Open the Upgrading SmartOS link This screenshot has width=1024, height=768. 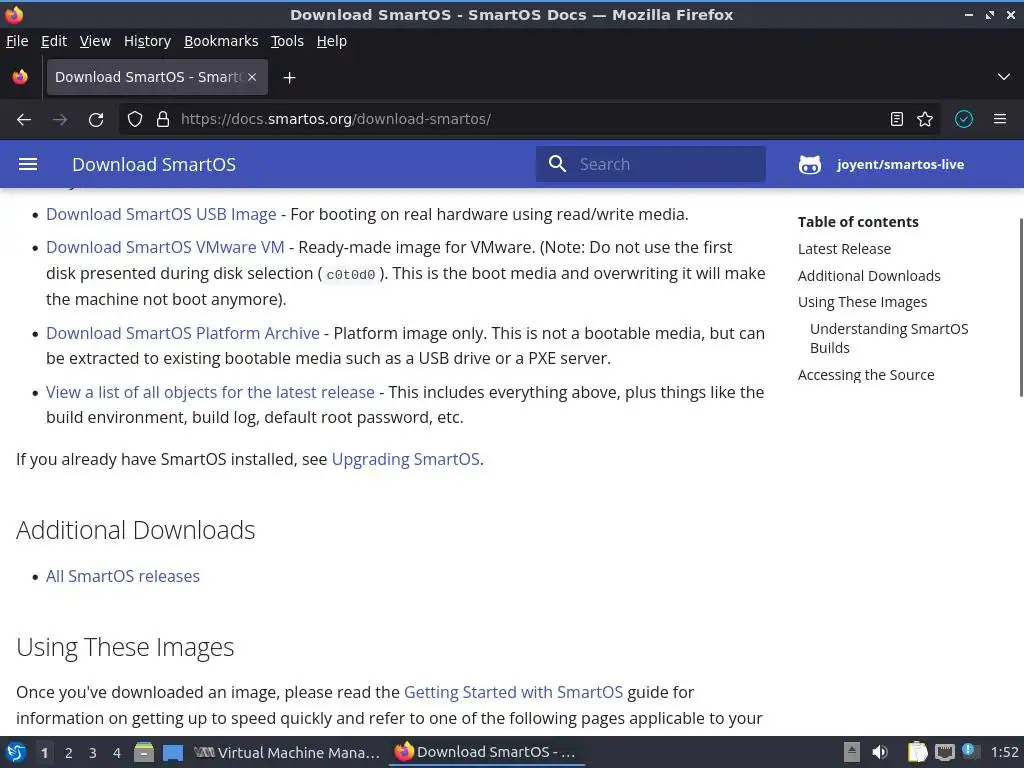click(406, 459)
